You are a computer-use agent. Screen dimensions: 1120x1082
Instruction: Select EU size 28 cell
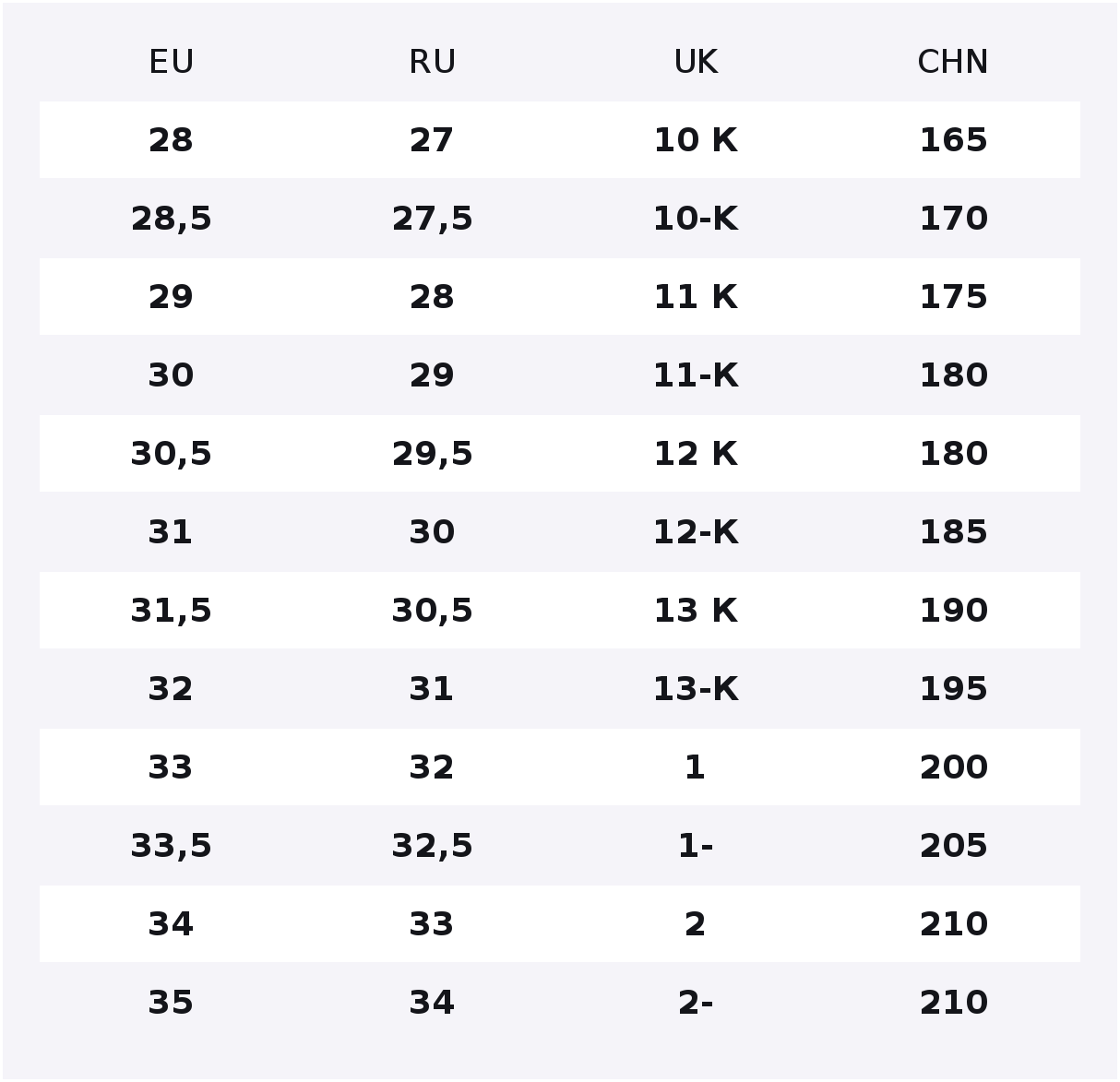tap(171, 140)
